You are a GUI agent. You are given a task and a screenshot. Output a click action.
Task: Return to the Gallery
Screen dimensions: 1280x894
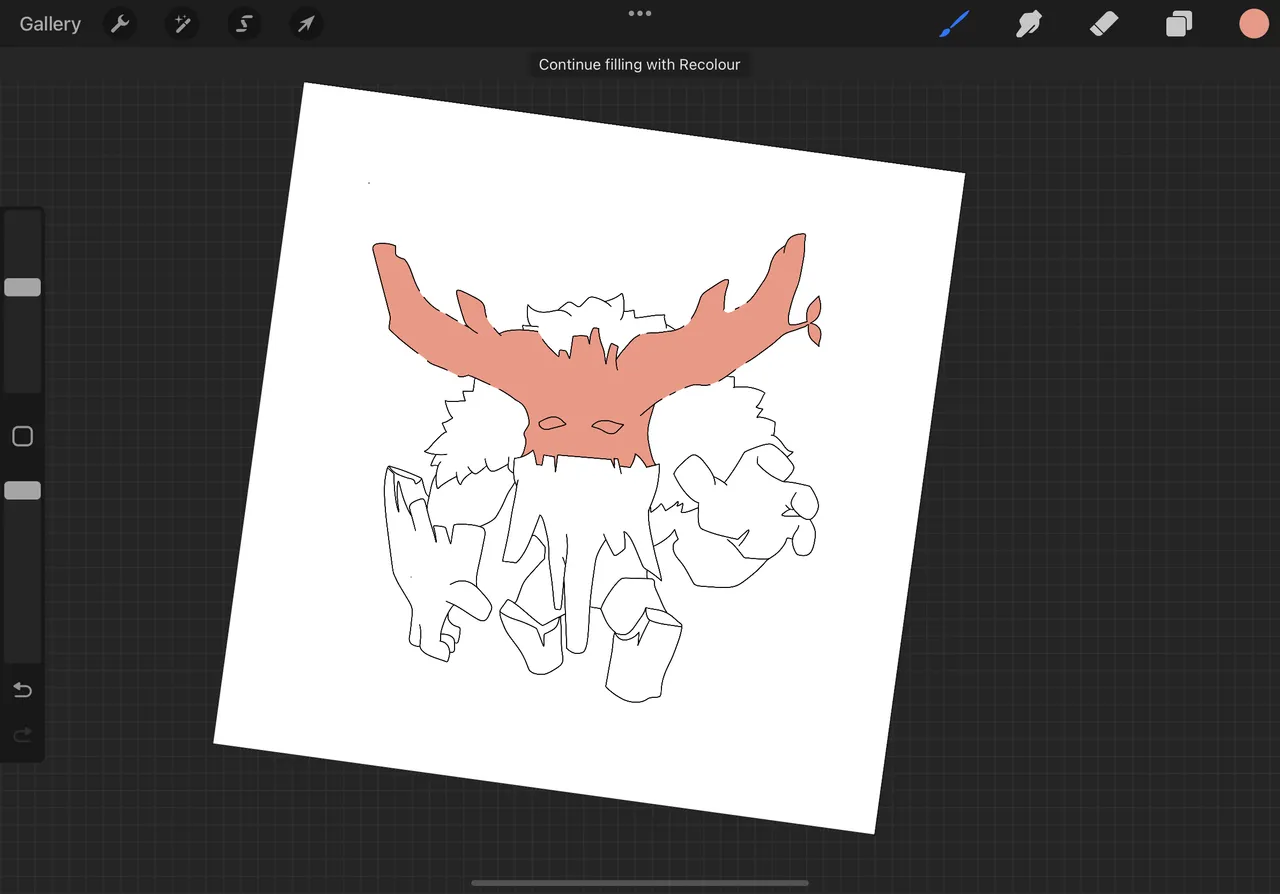point(50,24)
